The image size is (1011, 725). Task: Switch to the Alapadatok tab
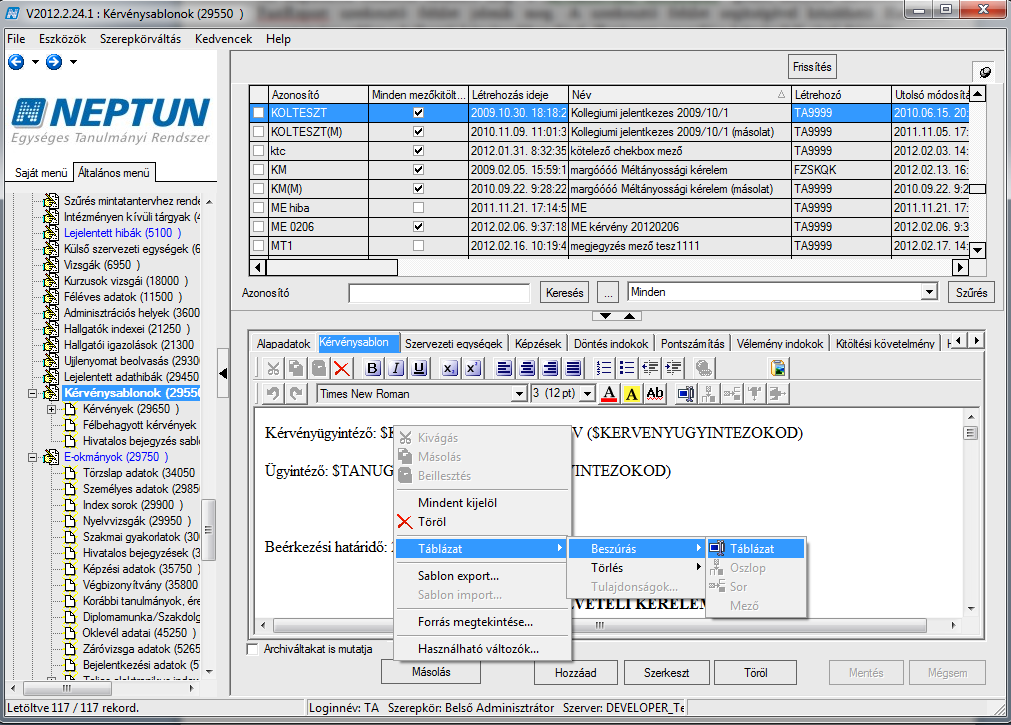(284, 344)
